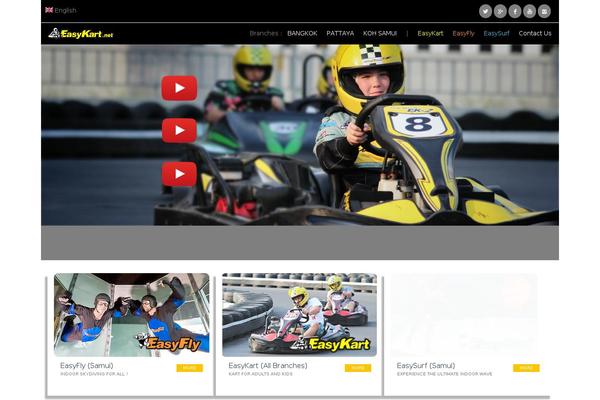Screen dimensions: 600x400
Task: Play the middle YouTube video button
Action: 179,131
